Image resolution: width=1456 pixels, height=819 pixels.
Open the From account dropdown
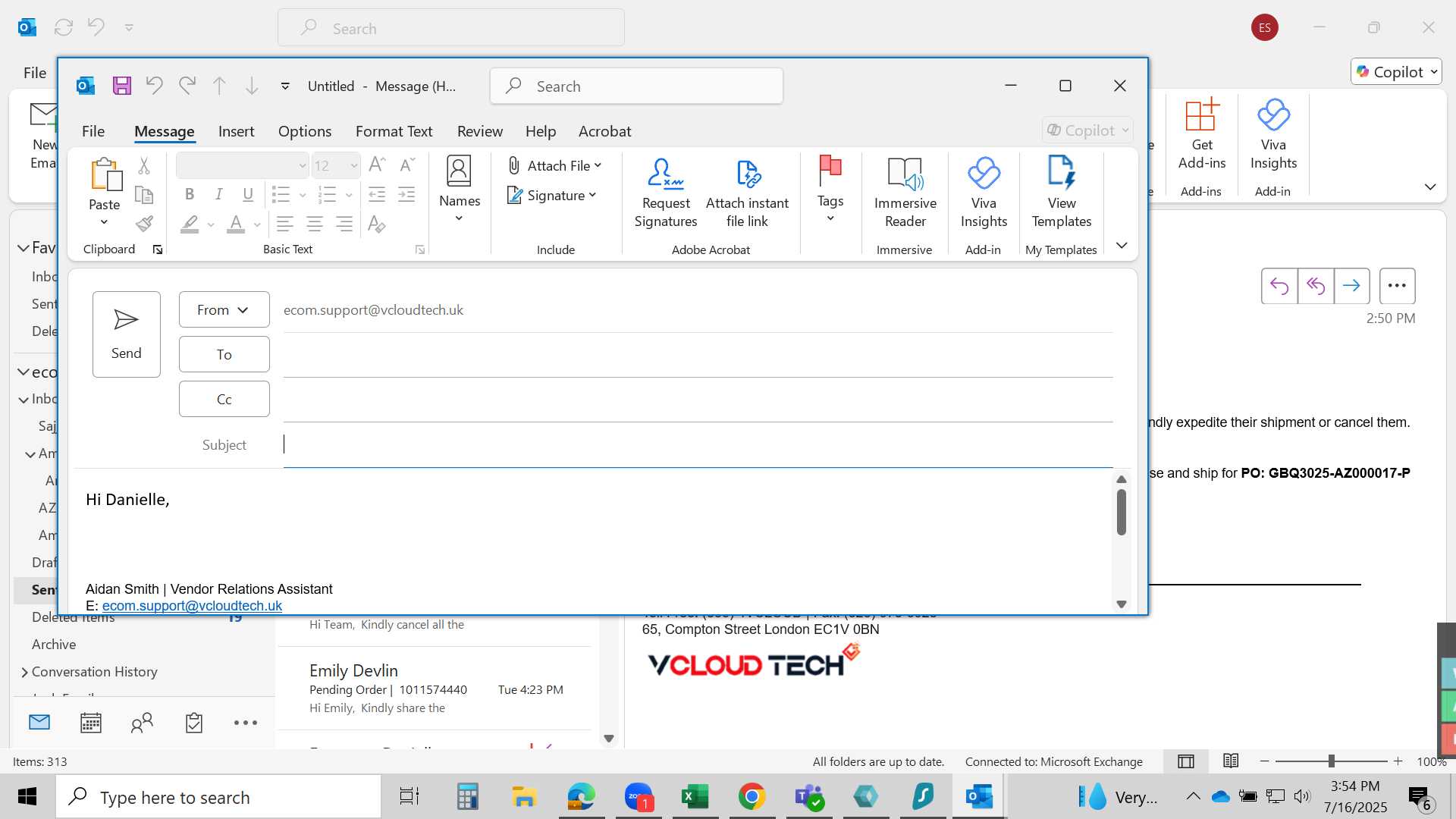point(224,309)
